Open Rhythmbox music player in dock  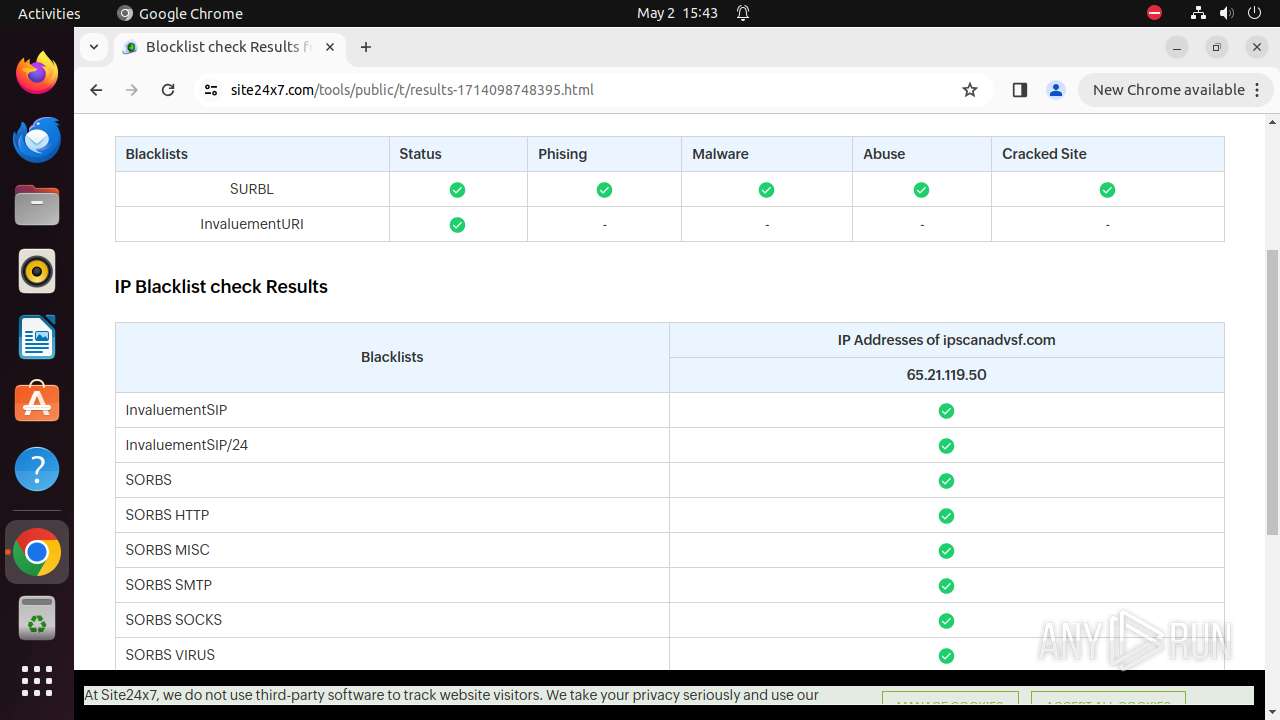[37, 271]
